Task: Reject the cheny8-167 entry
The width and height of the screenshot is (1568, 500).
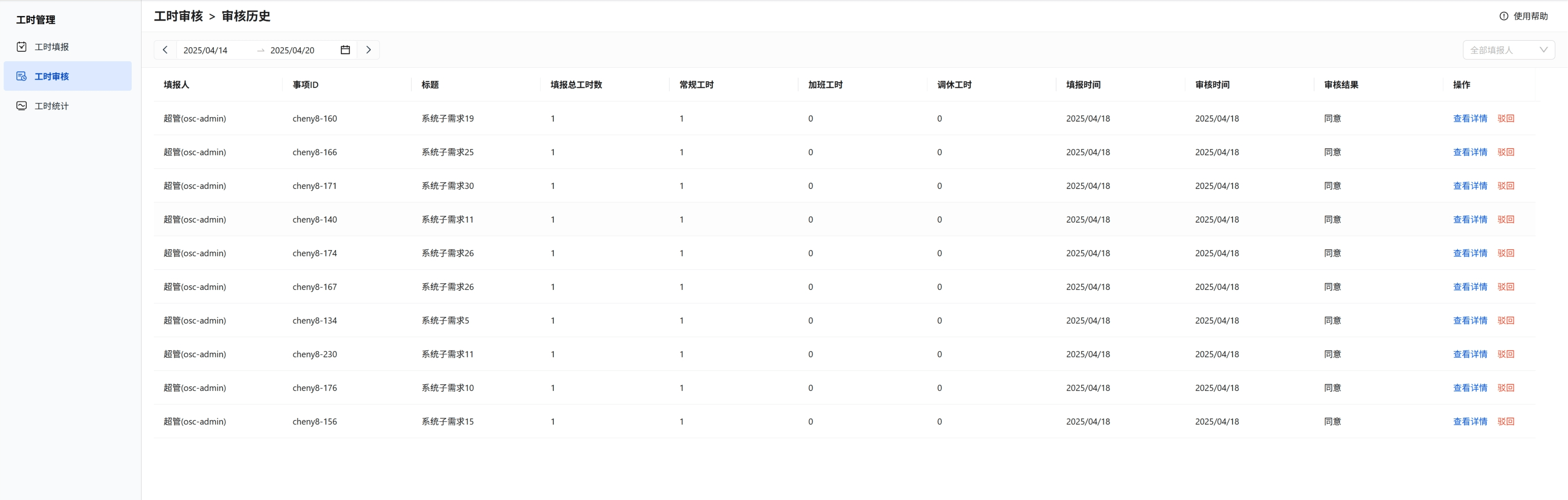Action: click(1506, 287)
